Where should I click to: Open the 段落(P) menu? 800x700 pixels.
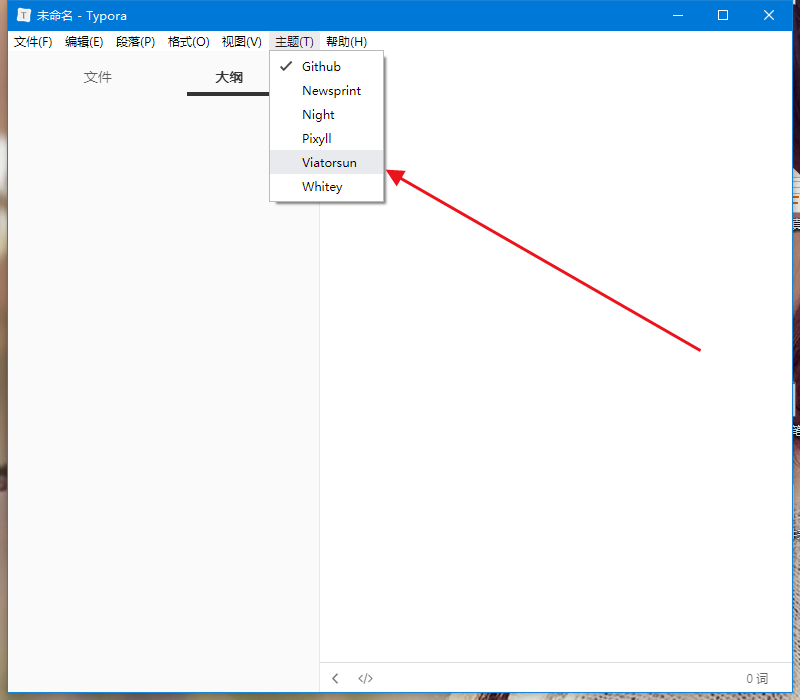point(135,42)
